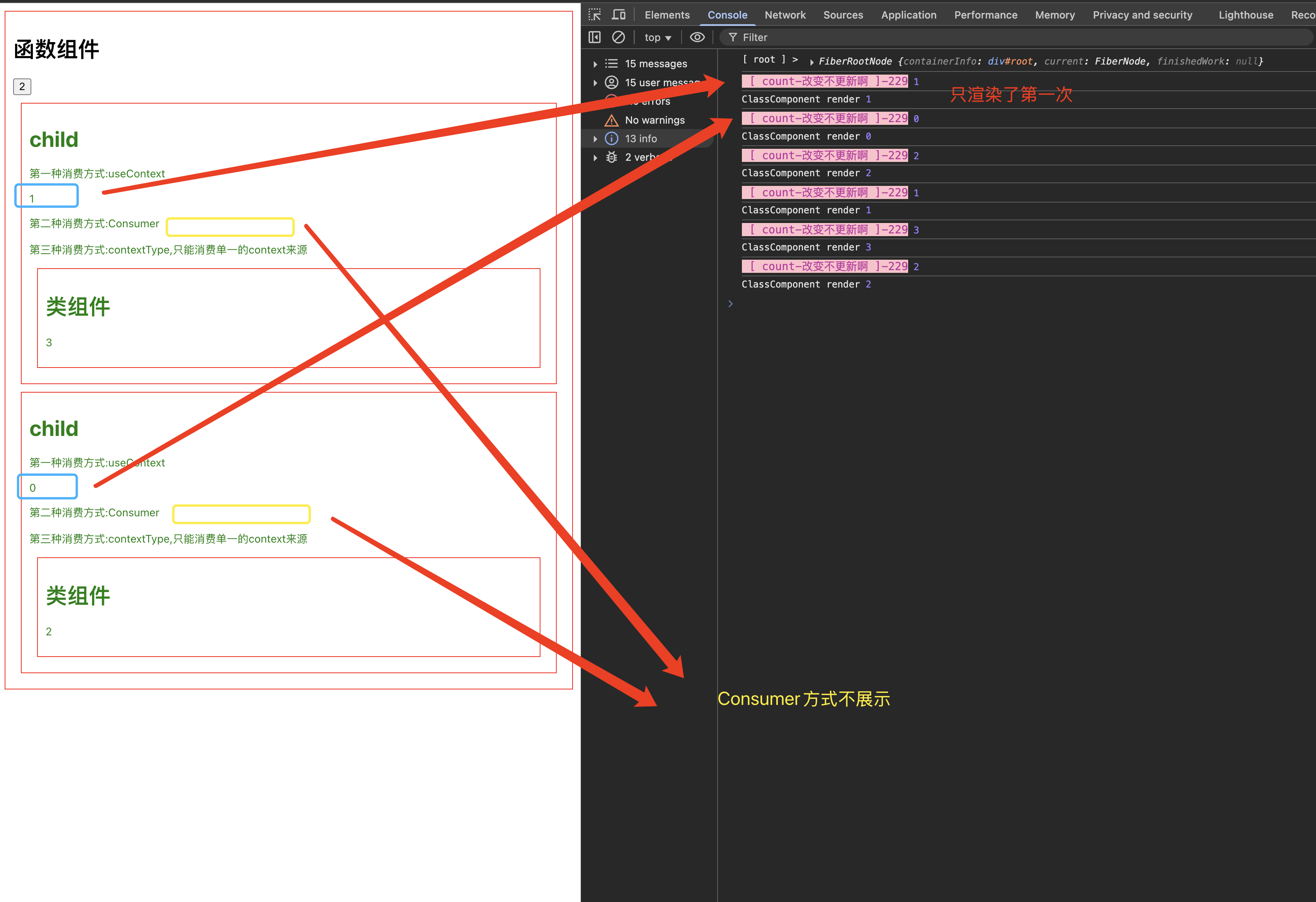Toggle the device toolbar icon
Viewport: 1316px width, 902px height.
pos(618,15)
